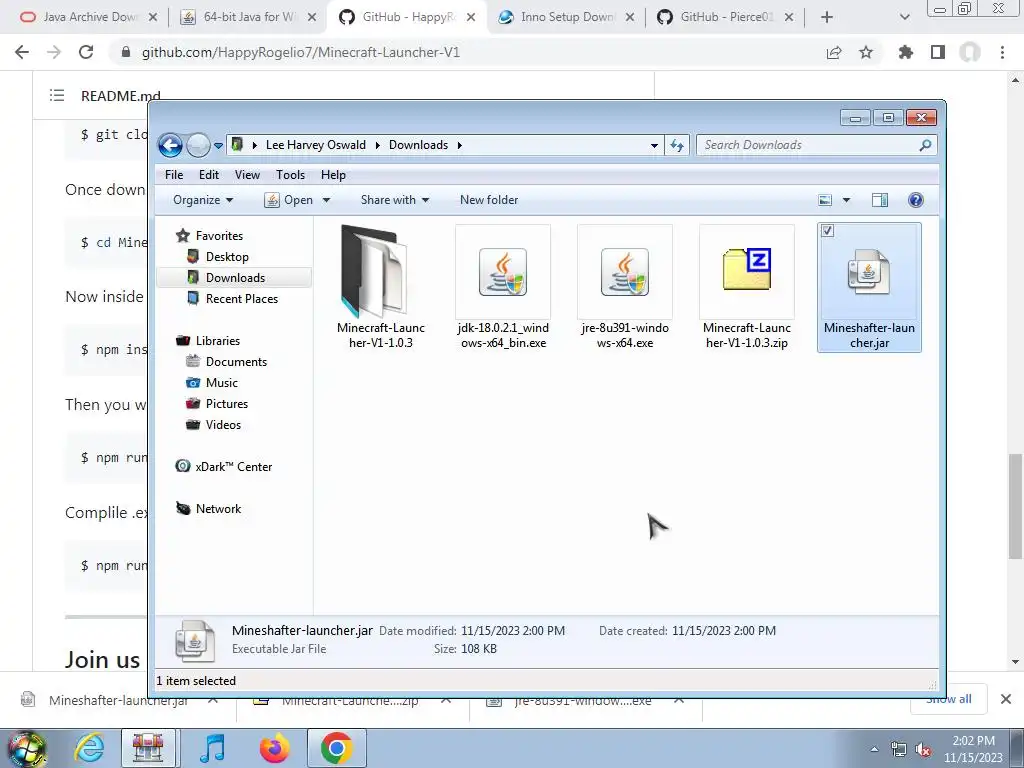Viewport: 1024px width, 768px height.
Task: Select jdk-18.0.2.1_windows-x64_bin.exe file
Action: tap(503, 287)
